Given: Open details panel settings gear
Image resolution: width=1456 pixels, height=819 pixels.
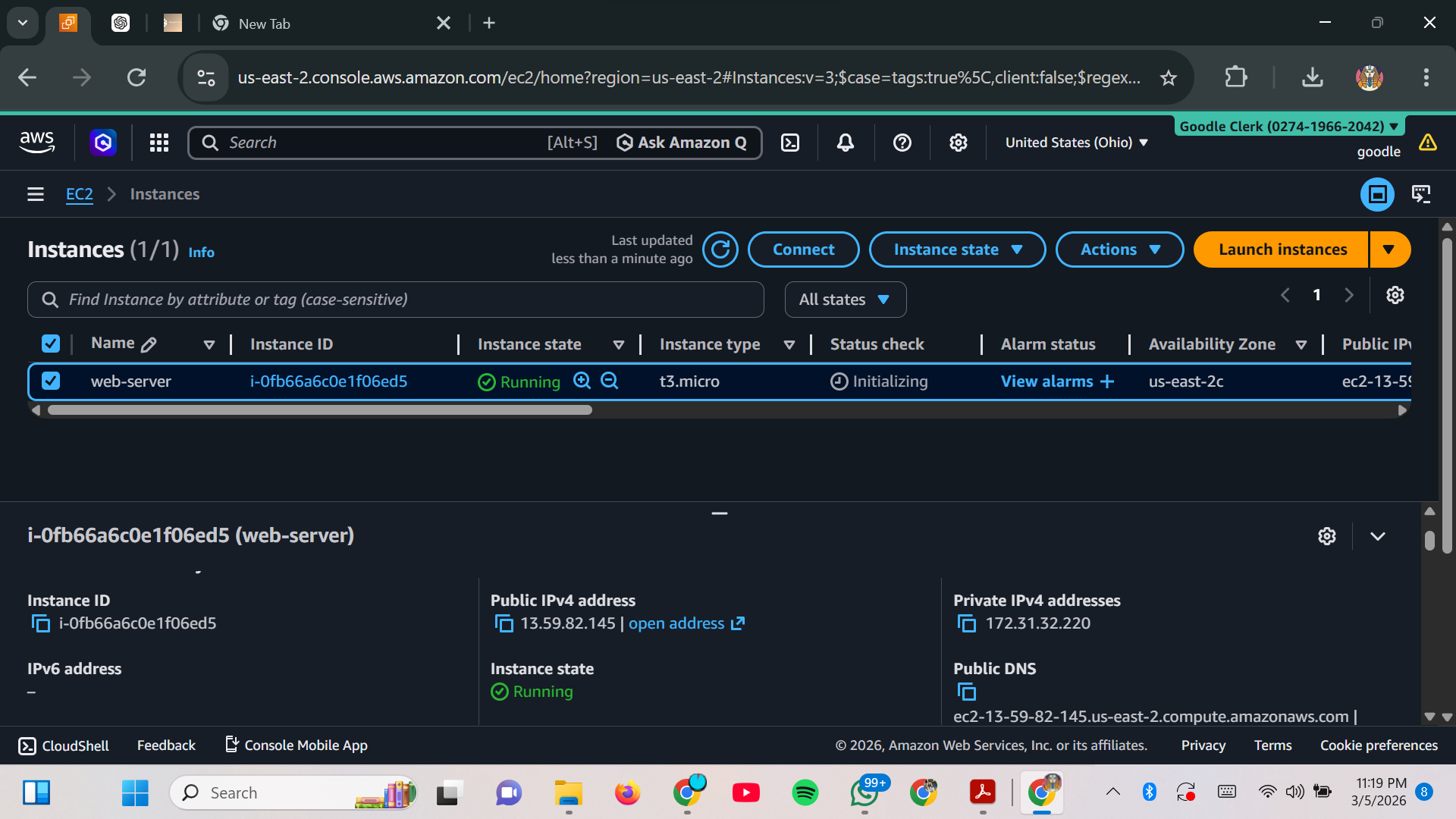Looking at the screenshot, I should pyautogui.click(x=1327, y=536).
